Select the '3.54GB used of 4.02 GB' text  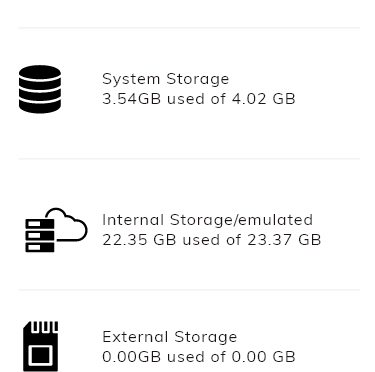pyautogui.click(x=199, y=99)
